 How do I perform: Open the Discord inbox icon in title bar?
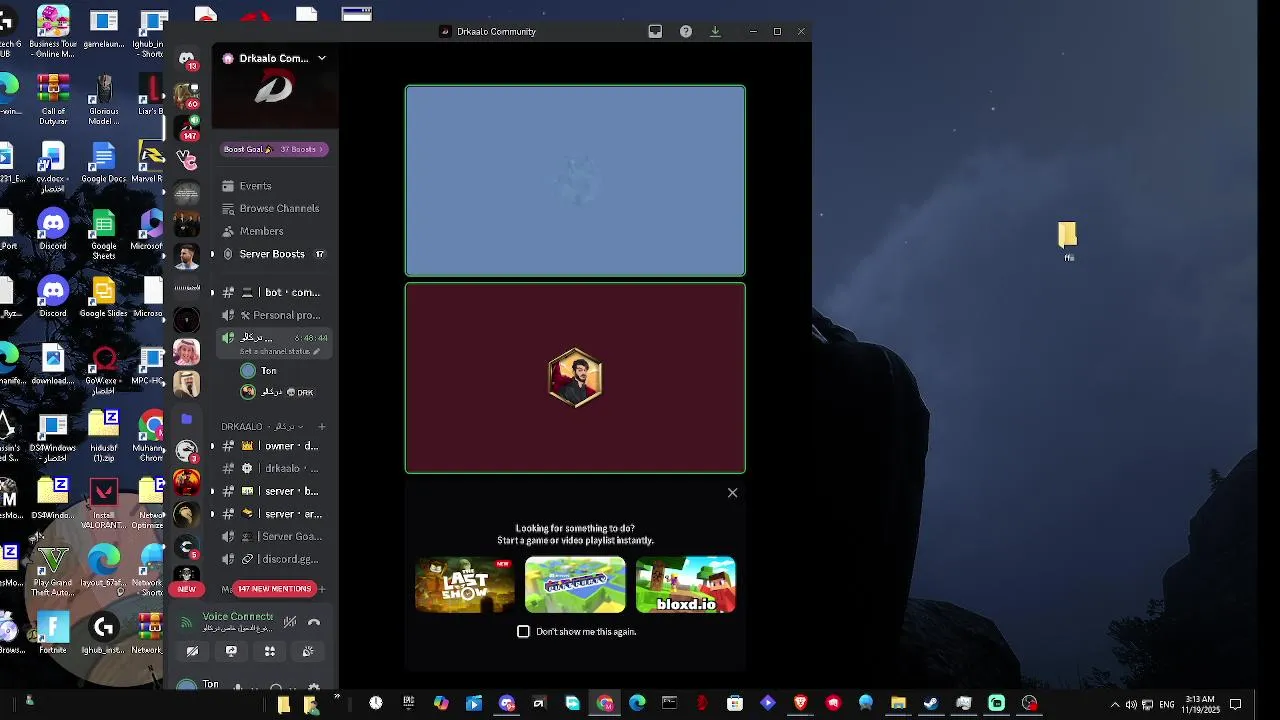click(x=655, y=32)
